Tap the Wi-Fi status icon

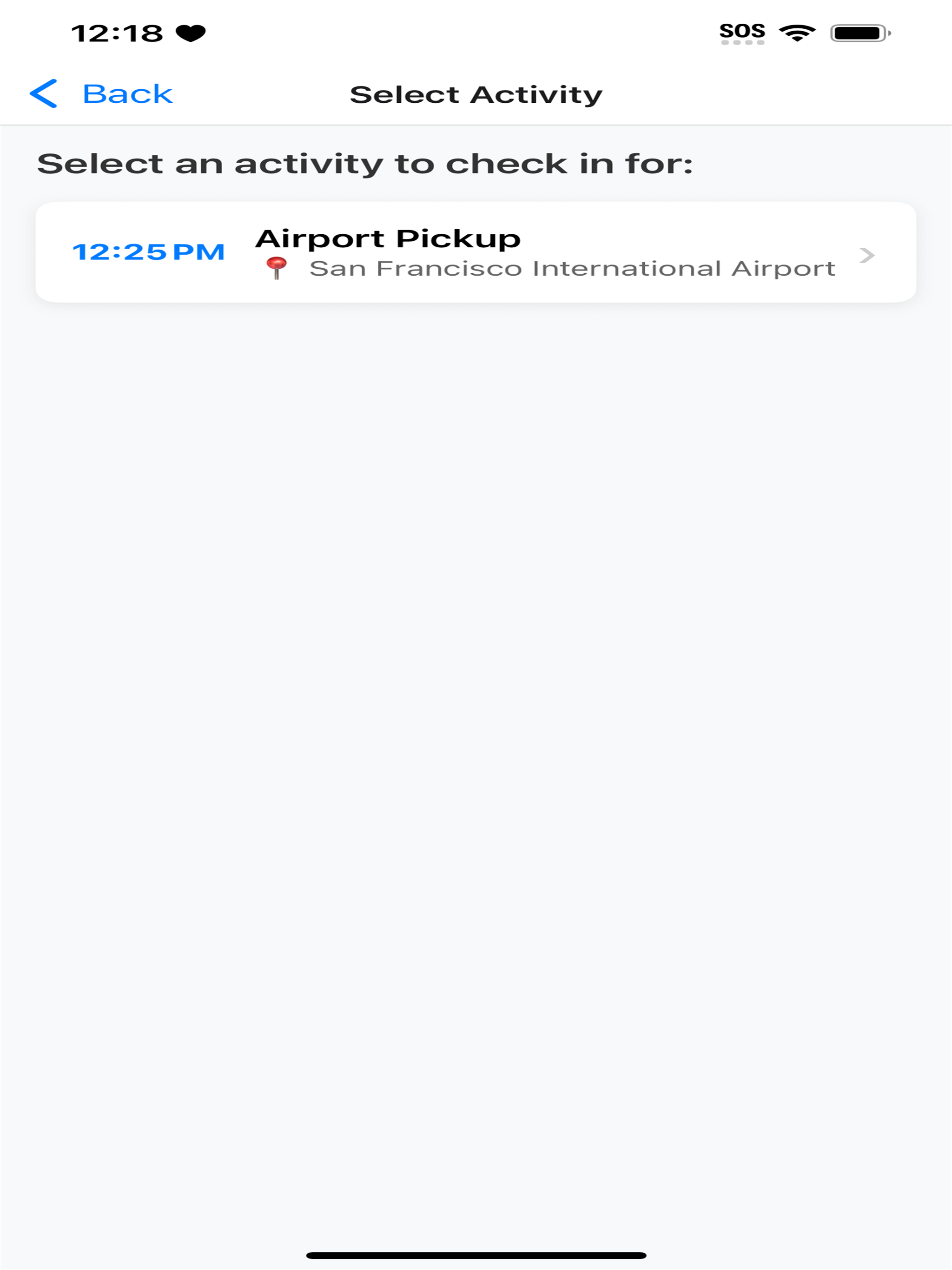tap(797, 33)
